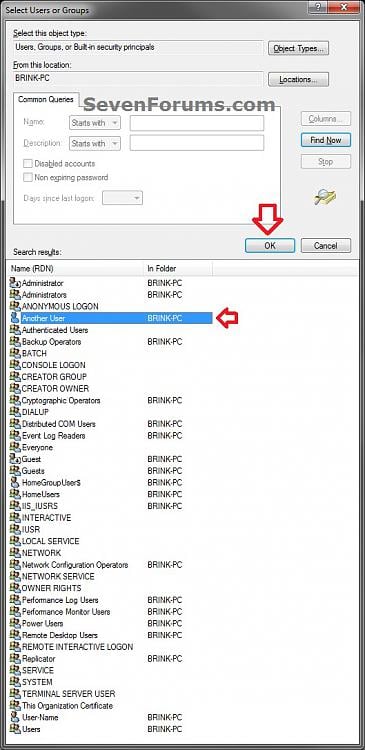Click OK to confirm selection

270,245
